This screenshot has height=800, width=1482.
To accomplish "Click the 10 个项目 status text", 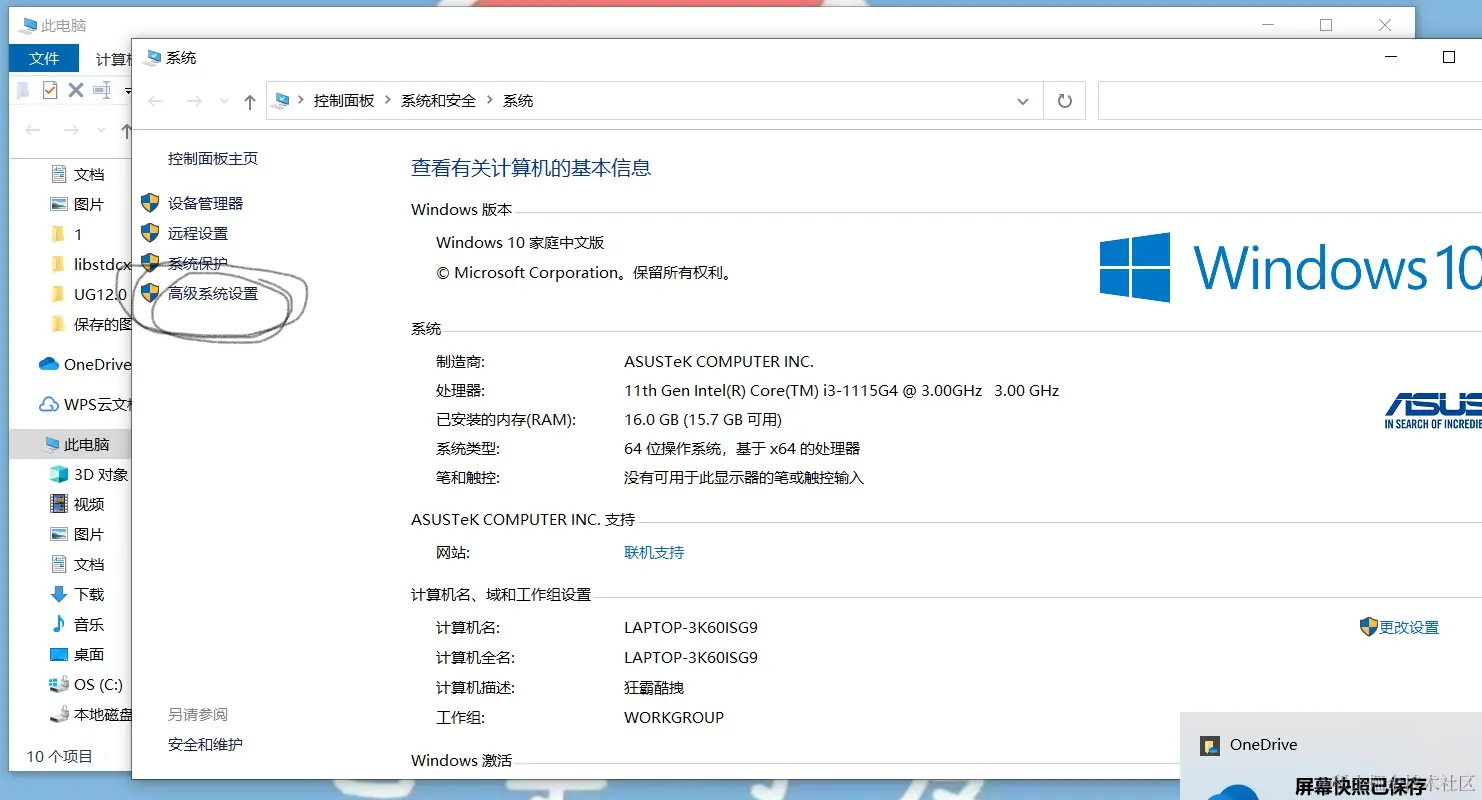I will 59,756.
